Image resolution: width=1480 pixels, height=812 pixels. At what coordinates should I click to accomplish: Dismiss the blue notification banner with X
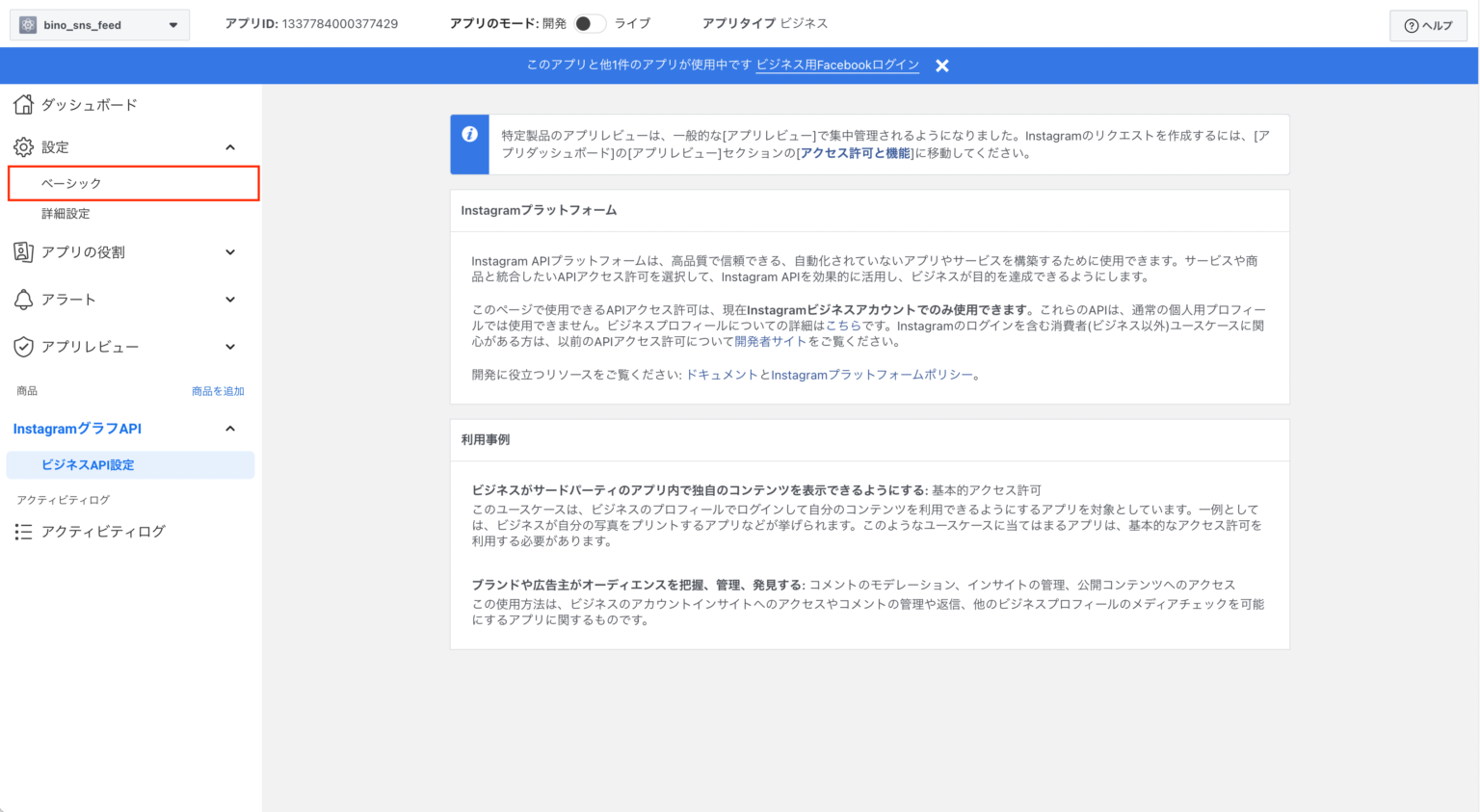tap(941, 65)
